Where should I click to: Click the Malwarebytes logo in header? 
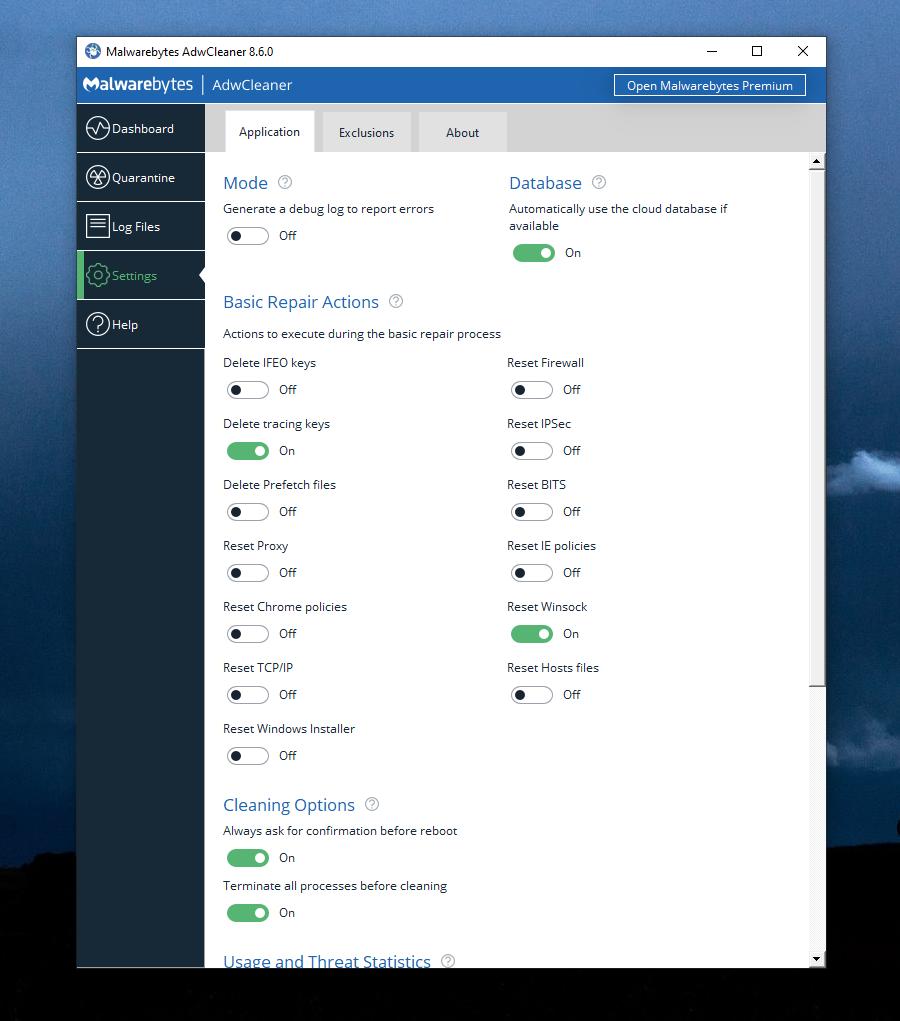138,85
